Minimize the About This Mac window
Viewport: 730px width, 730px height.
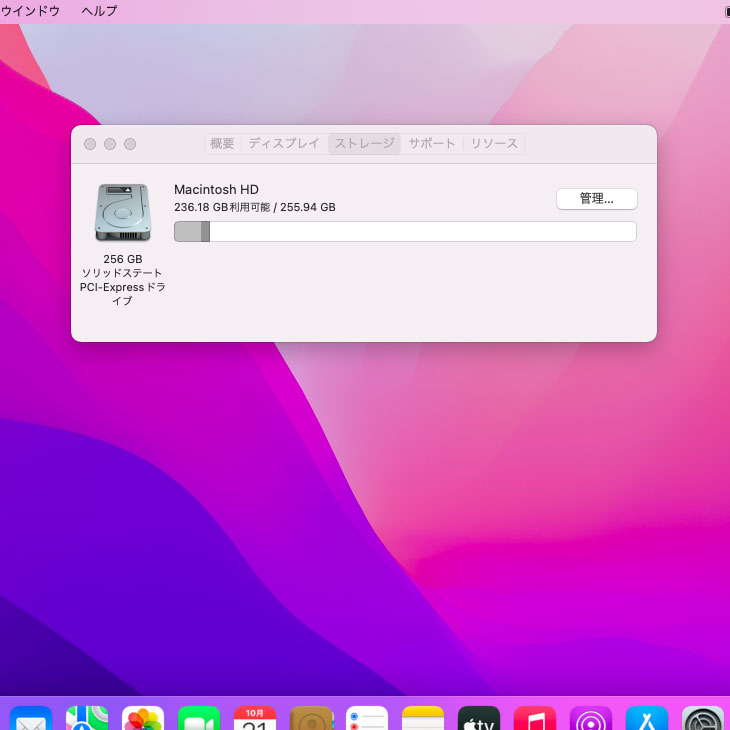[110, 144]
